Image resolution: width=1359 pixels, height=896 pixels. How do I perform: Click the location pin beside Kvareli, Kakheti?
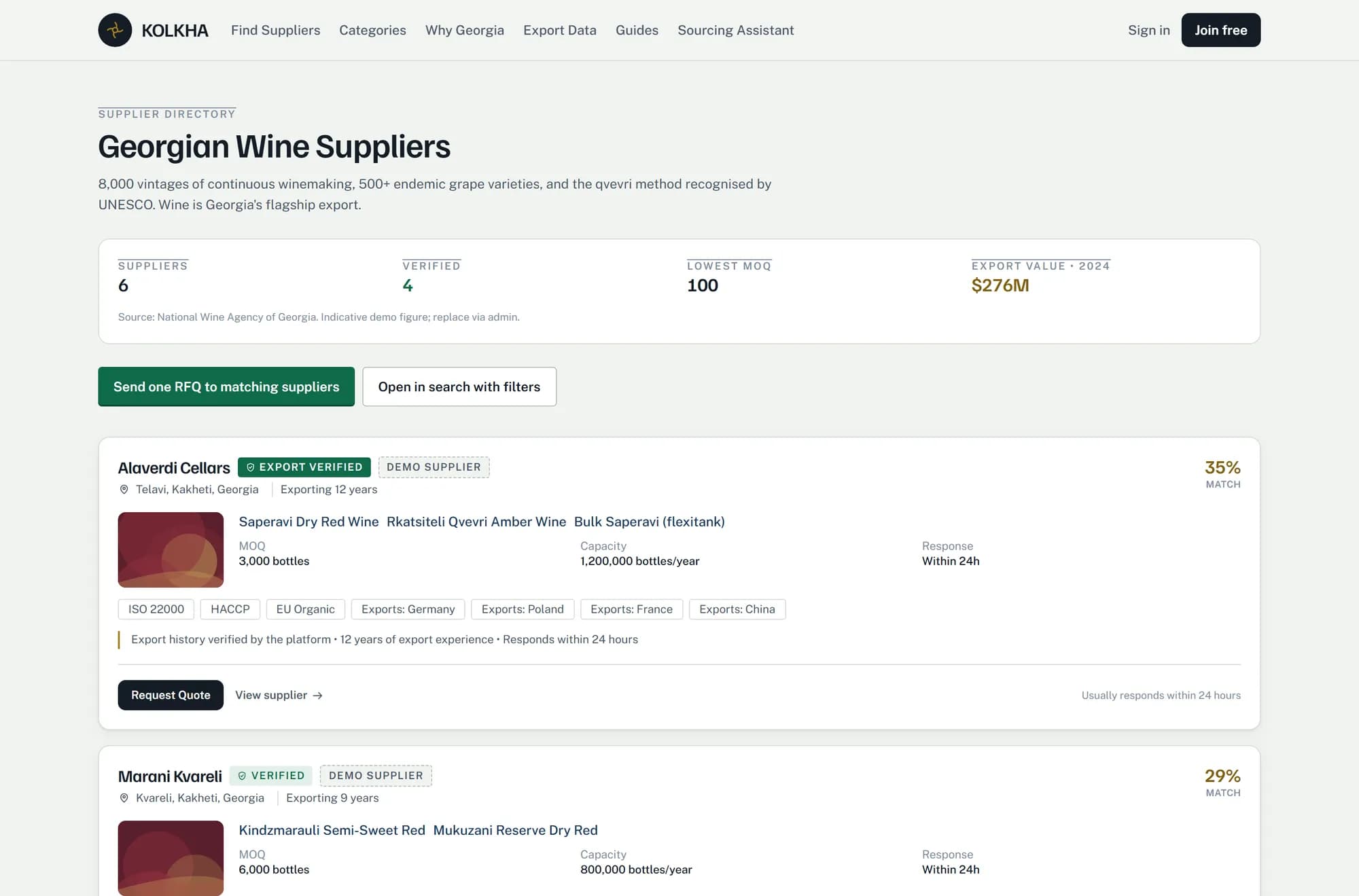tap(124, 798)
